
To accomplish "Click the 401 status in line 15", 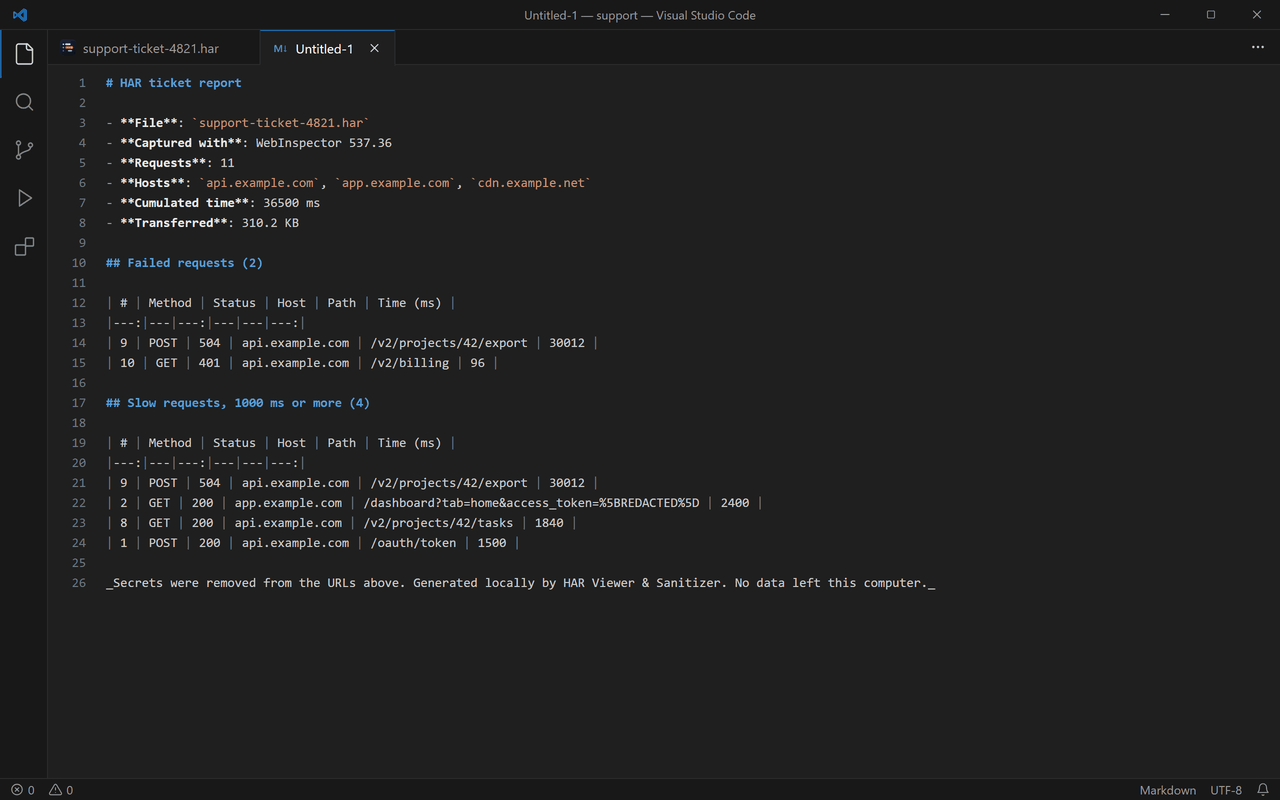I will pyautogui.click(x=209, y=363).
